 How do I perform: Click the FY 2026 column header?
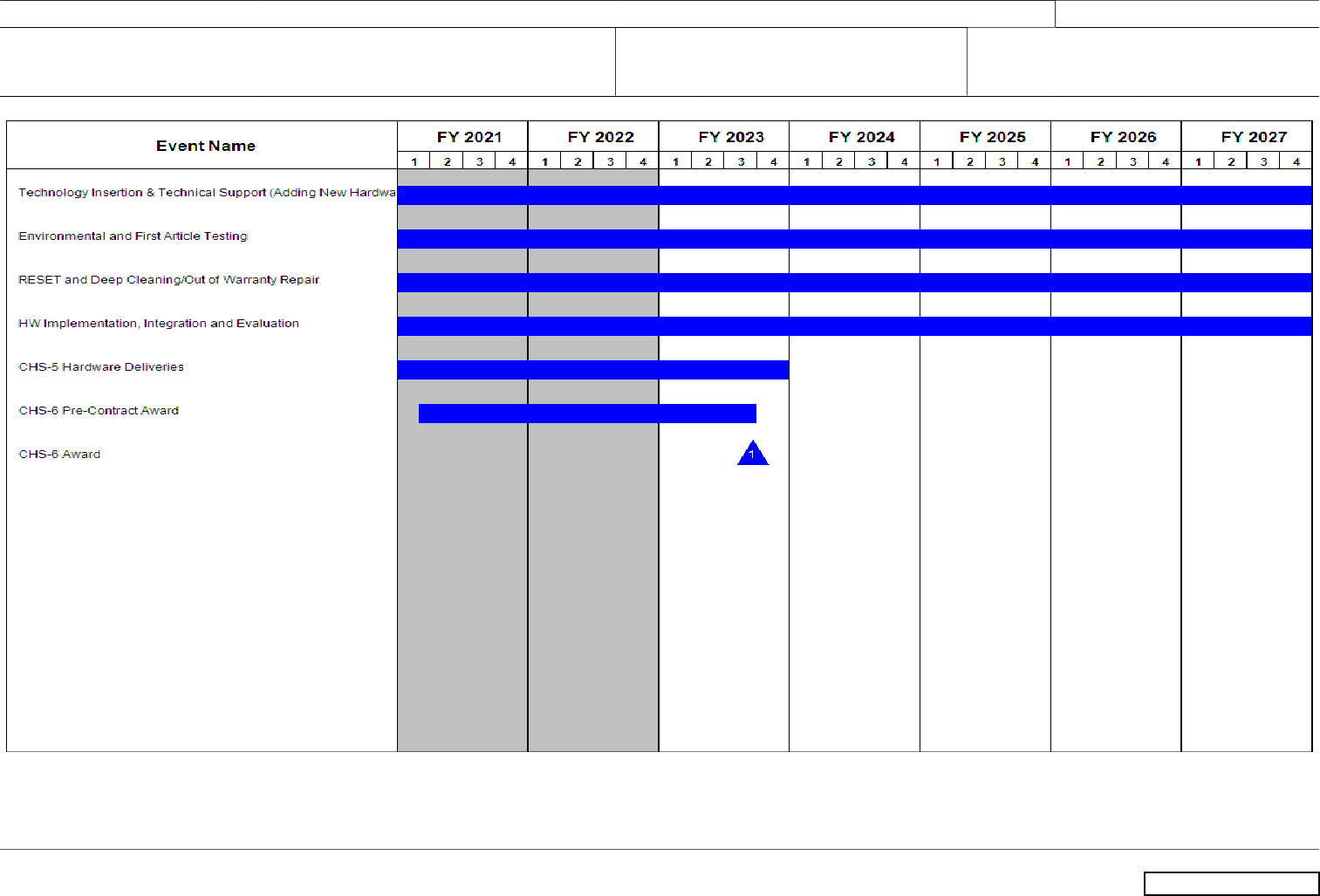(1123, 137)
